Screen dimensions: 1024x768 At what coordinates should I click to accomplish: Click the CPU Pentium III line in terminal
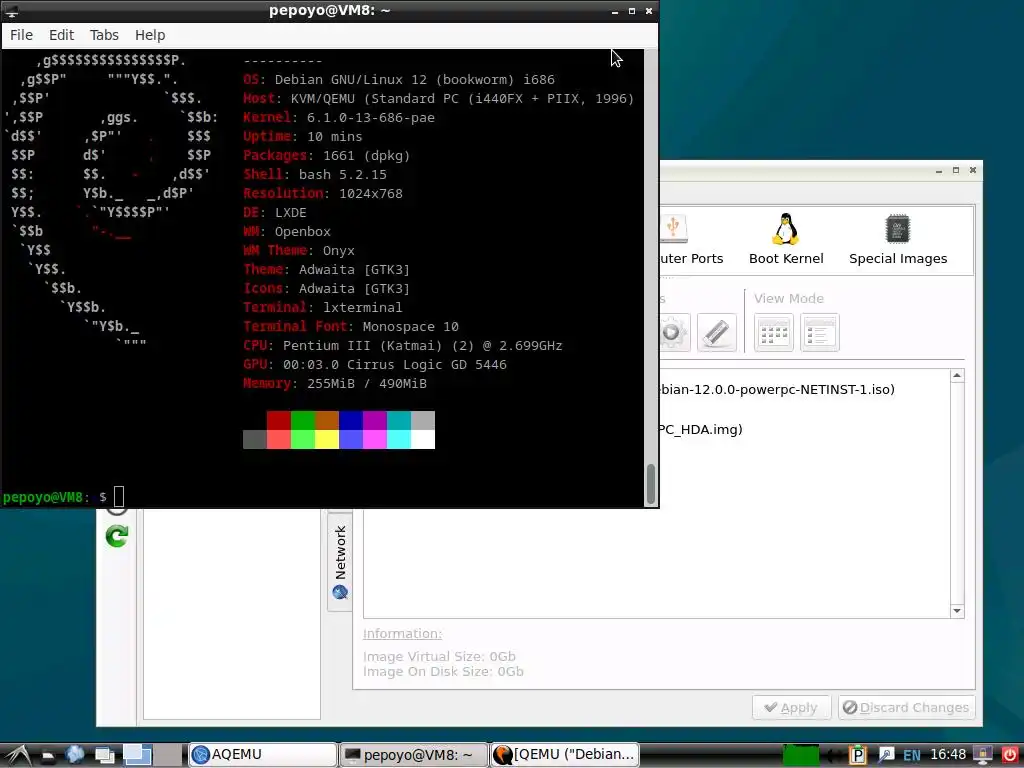(403, 345)
